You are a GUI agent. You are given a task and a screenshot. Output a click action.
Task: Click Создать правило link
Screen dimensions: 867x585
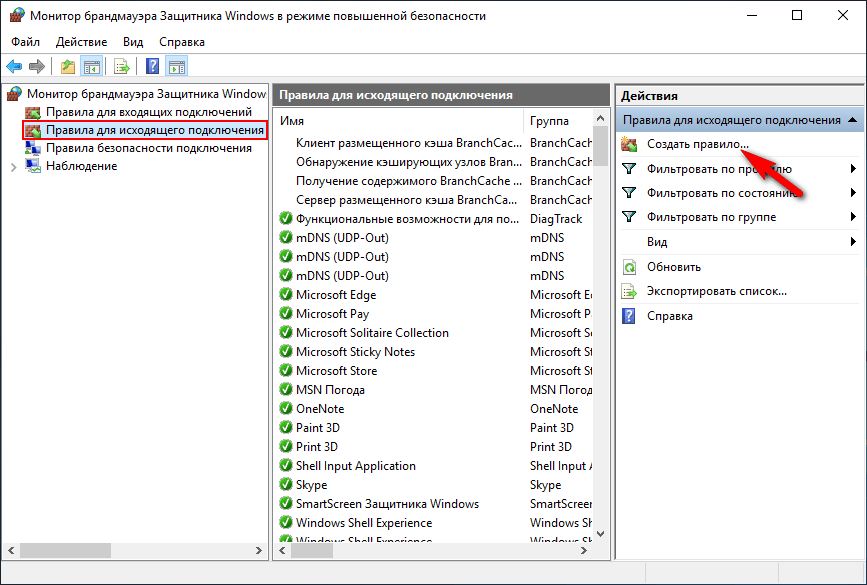coord(698,144)
